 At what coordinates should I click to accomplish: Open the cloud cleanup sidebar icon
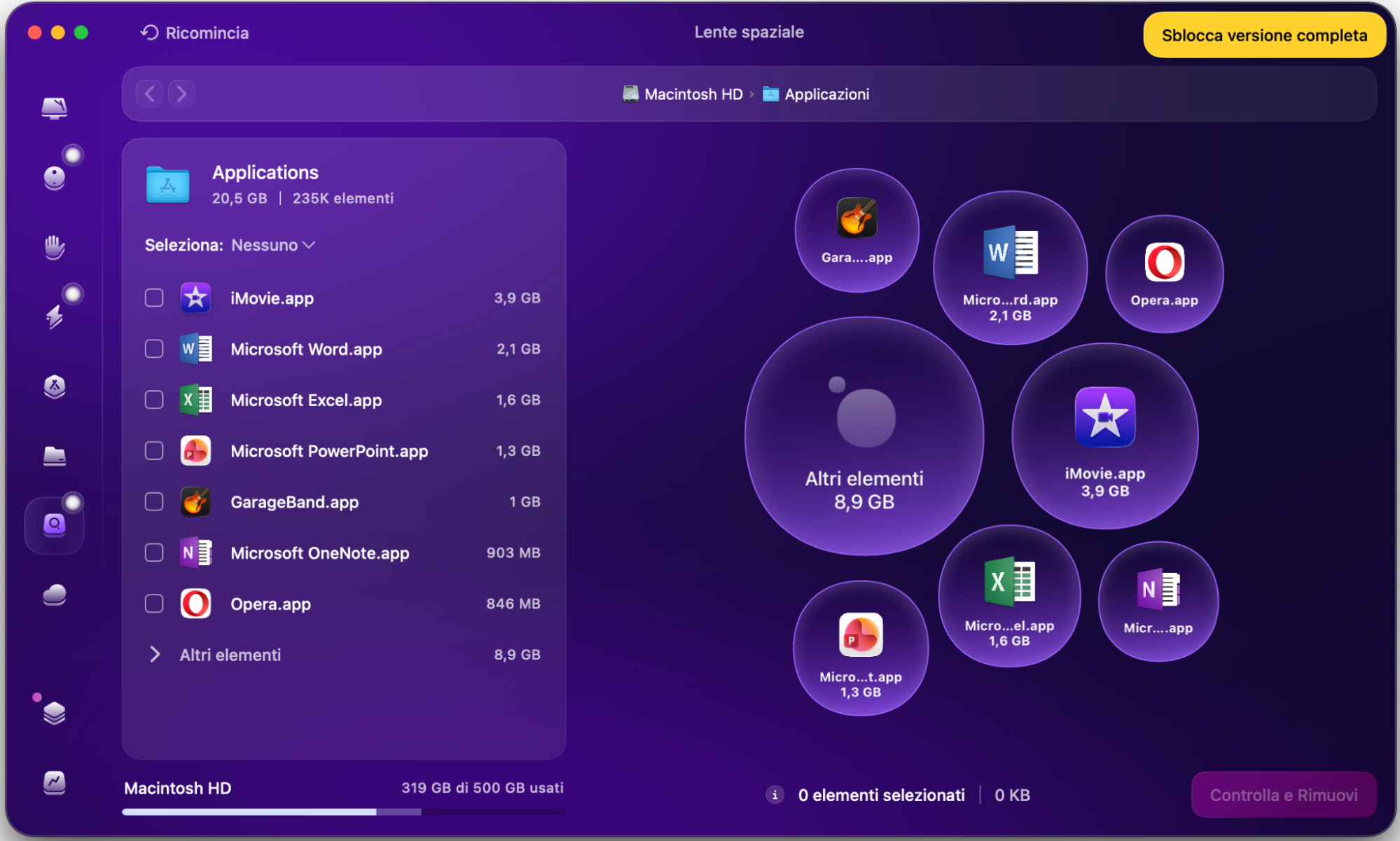coord(55,595)
